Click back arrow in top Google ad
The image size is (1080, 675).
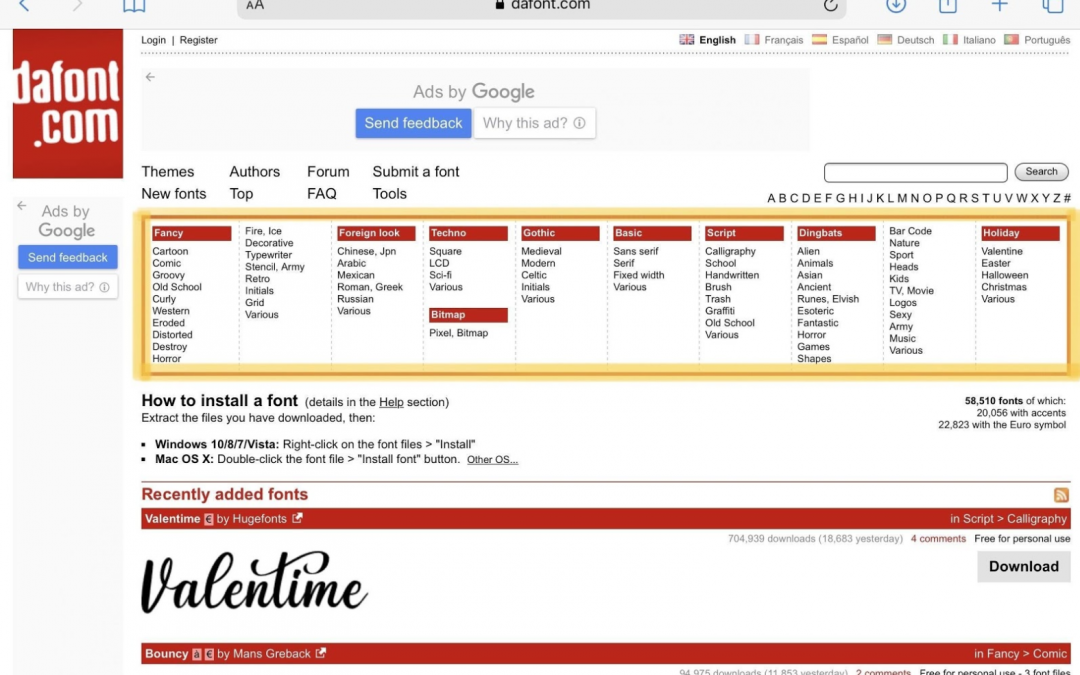(150, 77)
